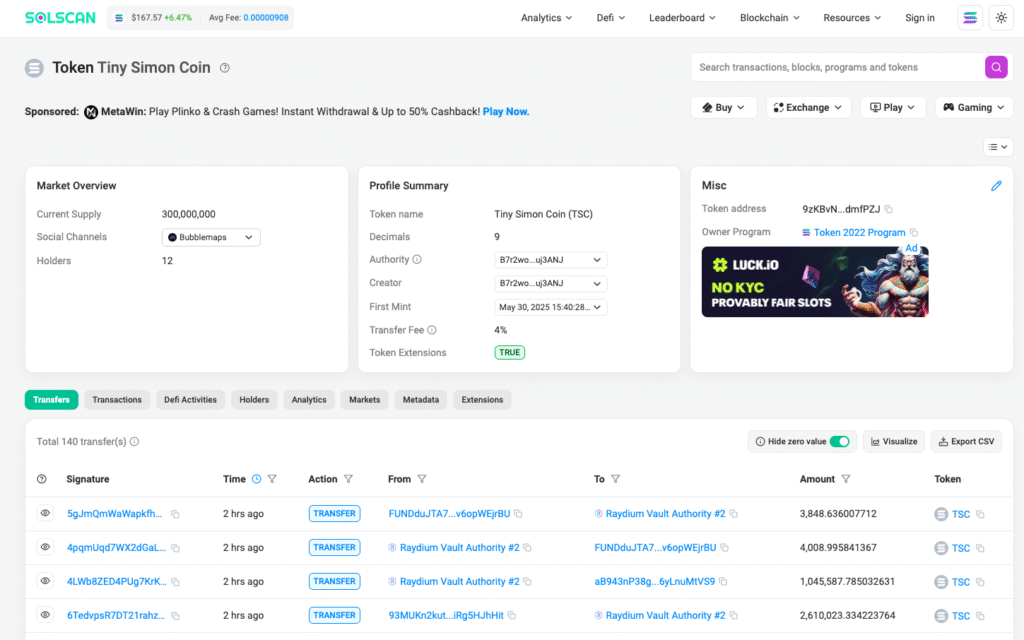Open the Token 2022 Program link
The height and width of the screenshot is (640, 1024).
(859, 232)
